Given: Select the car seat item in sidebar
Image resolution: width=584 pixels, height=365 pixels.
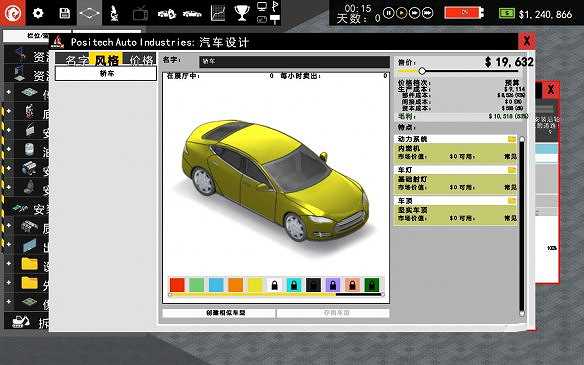Looking at the screenshot, I should [29, 188].
